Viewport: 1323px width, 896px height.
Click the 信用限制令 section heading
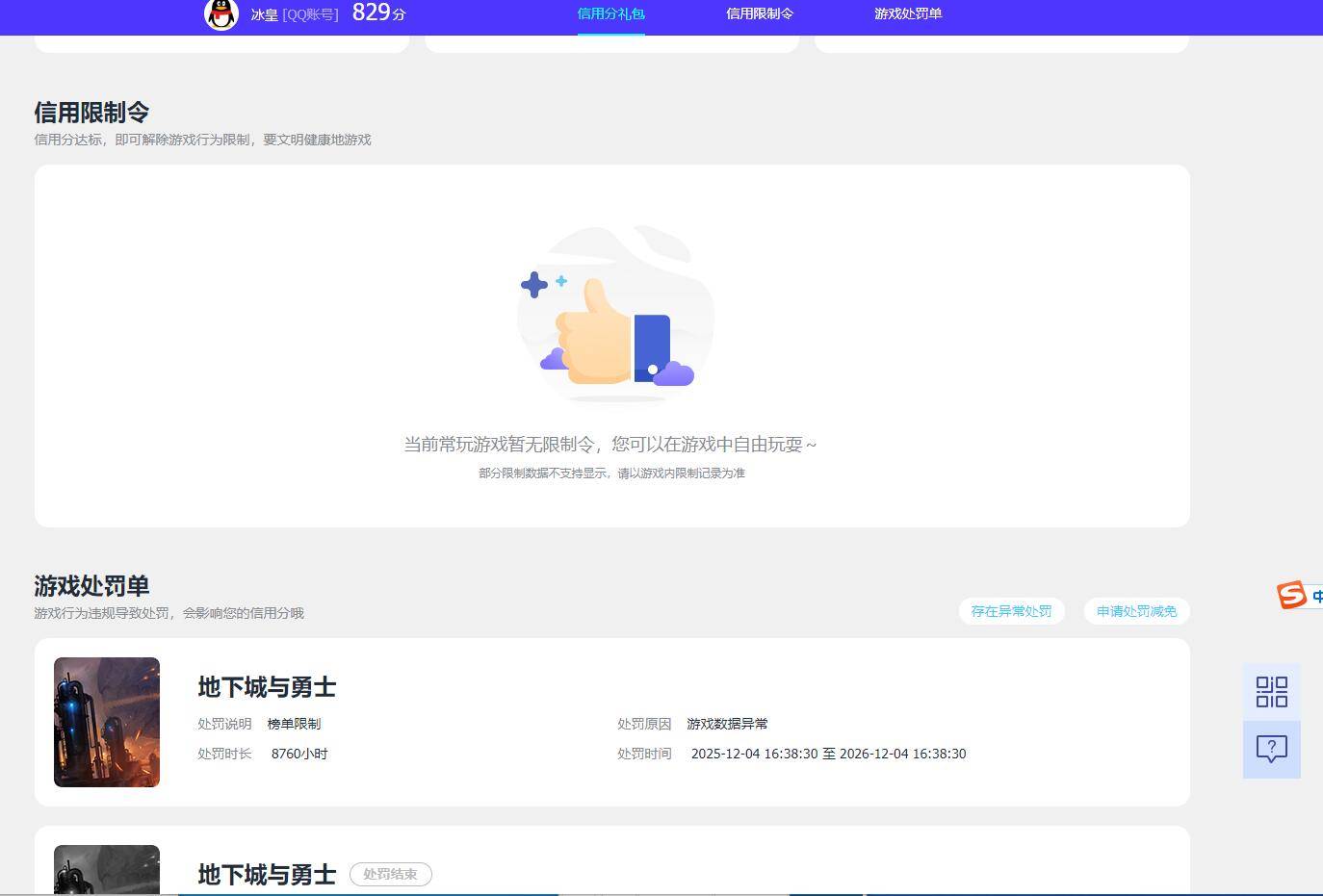(91, 112)
